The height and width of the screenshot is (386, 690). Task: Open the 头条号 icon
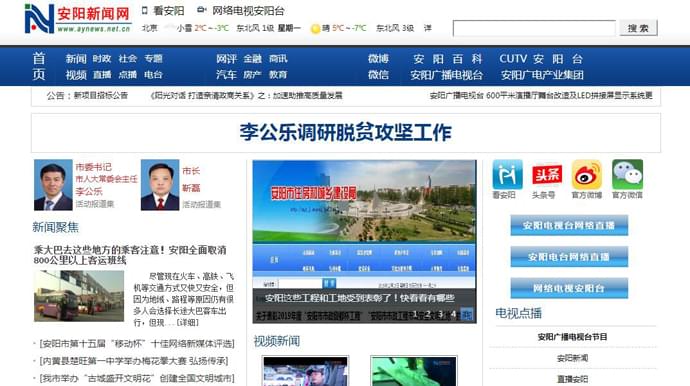click(x=547, y=175)
